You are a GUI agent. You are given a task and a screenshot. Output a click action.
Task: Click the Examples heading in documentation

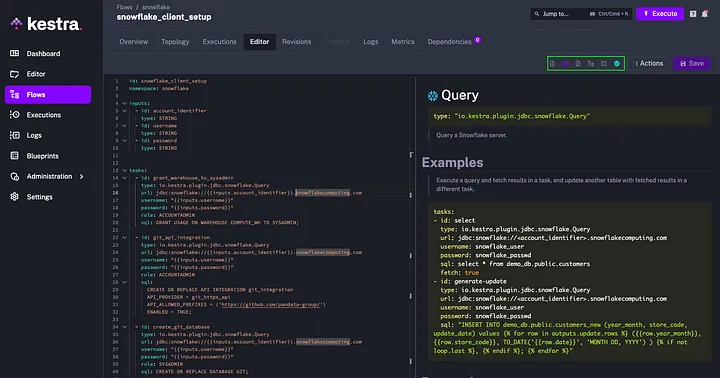pos(452,163)
